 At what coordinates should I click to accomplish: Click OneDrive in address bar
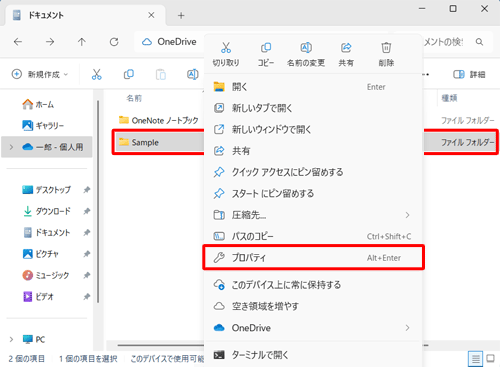[x=177, y=42]
